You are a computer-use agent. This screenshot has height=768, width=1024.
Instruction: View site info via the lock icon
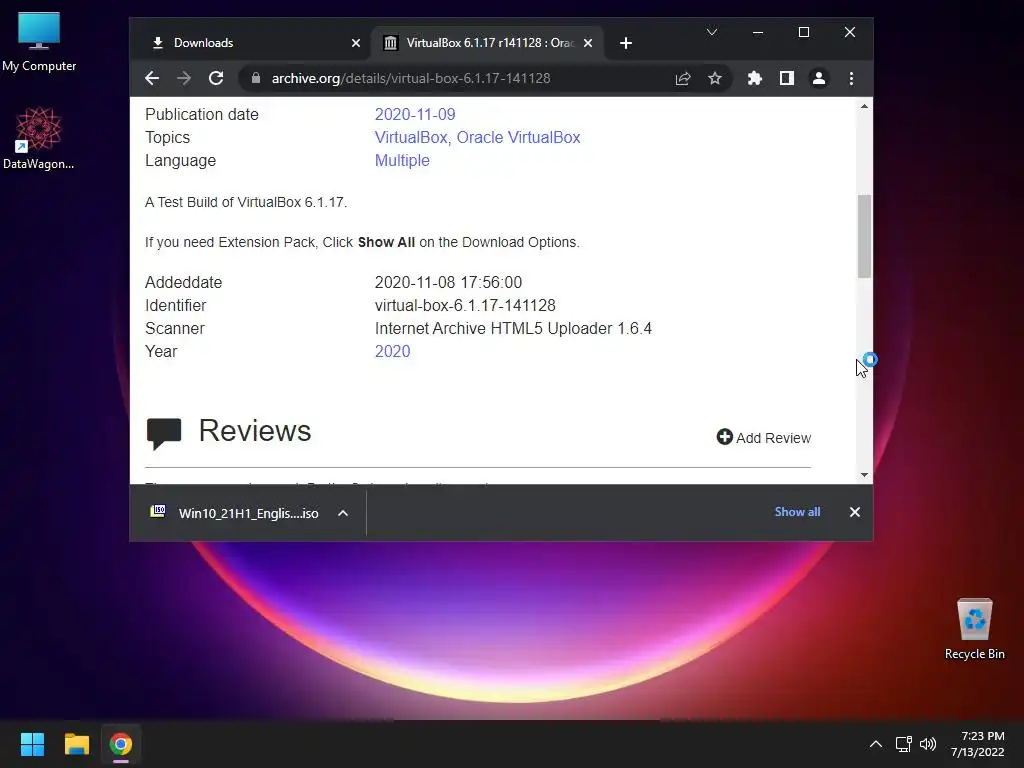(x=256, y=78)
